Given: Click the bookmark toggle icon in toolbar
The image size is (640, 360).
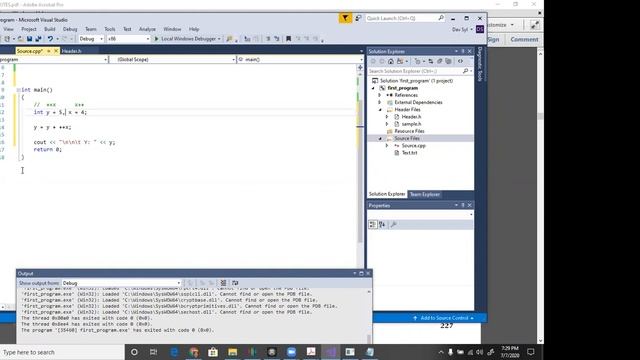Looking at the screenshot, I should point(289,39).
